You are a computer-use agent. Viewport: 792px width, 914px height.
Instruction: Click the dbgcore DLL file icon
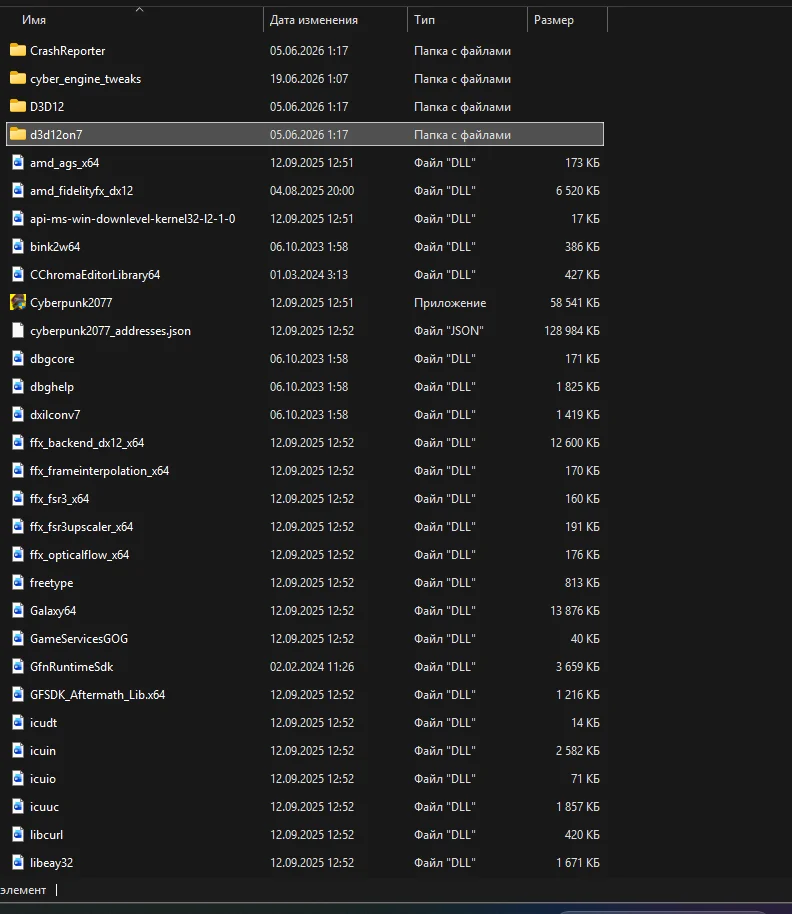[18, 358]
